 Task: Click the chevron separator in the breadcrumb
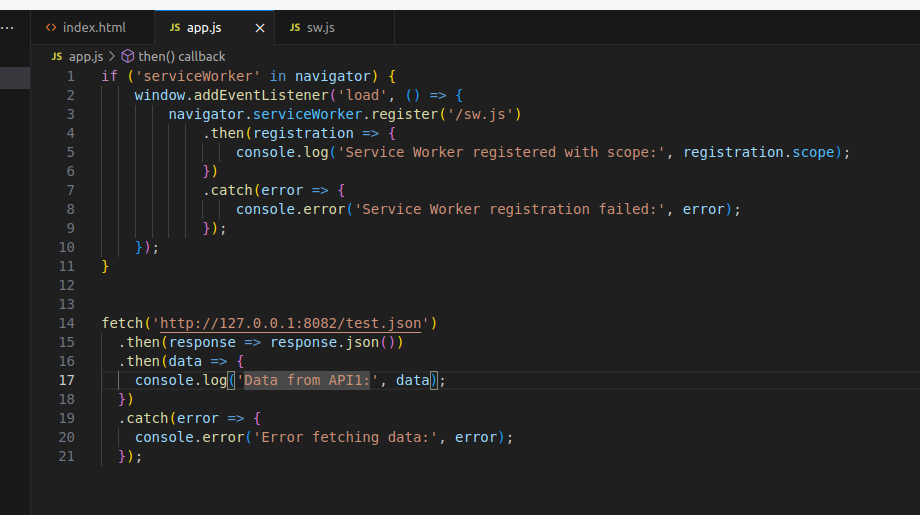click(x=112, y=57)
